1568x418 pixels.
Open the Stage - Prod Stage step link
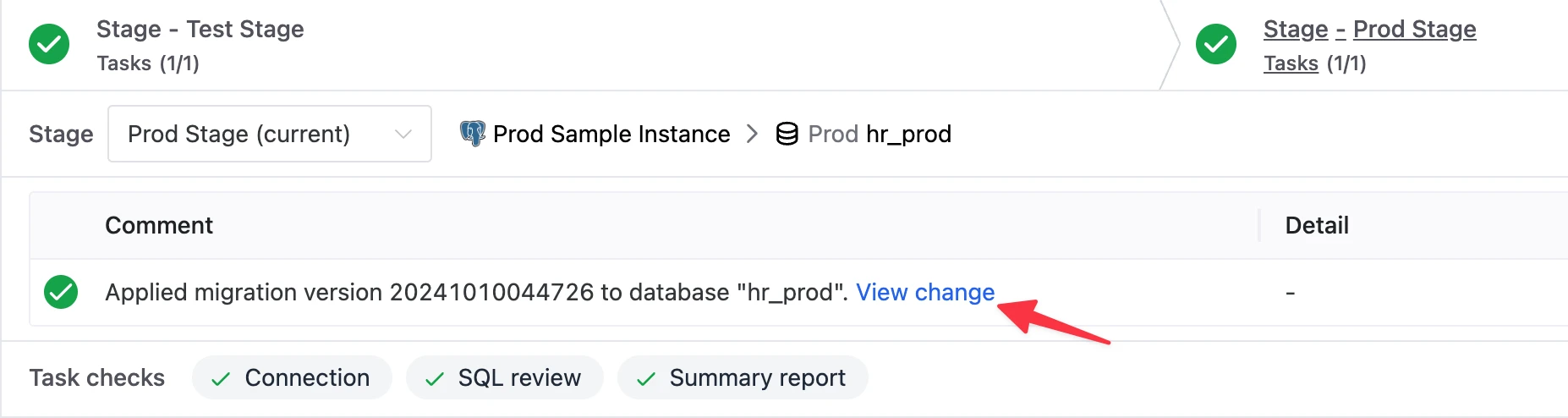point(1370,30)
